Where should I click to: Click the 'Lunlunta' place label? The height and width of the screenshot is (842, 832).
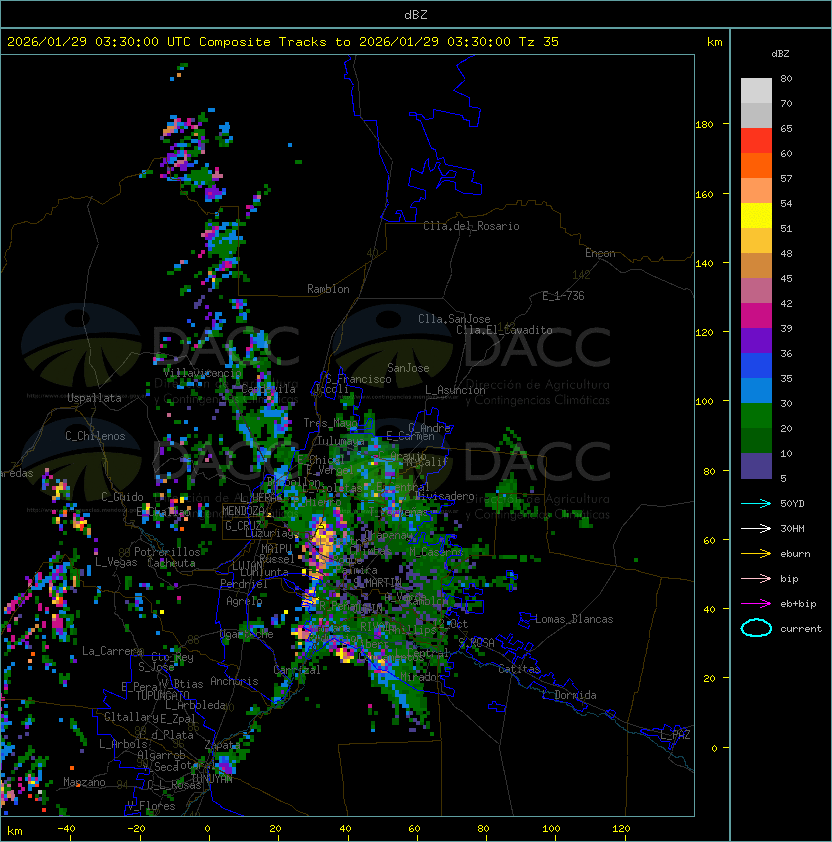(x=264, y=572)
